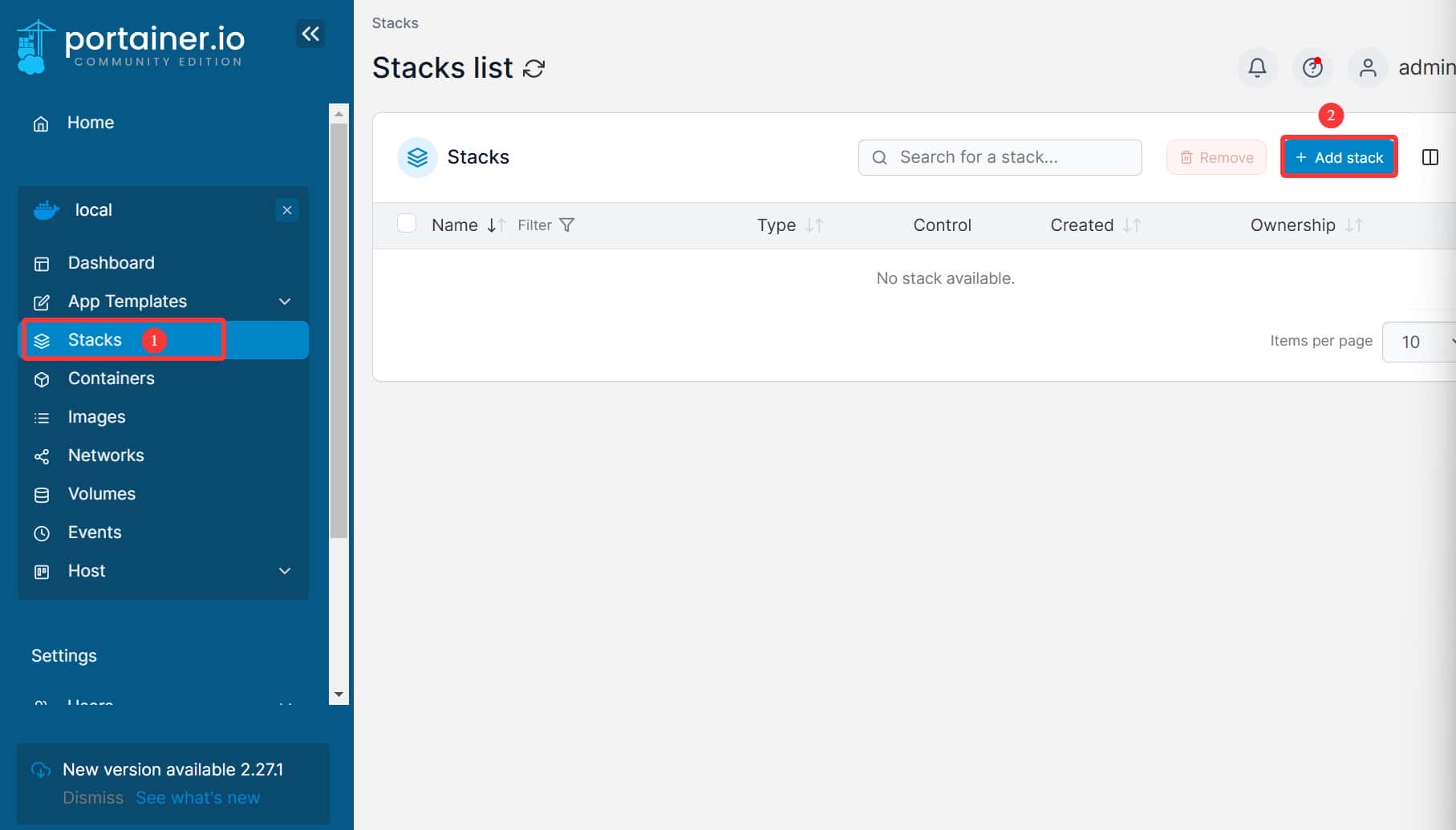Click the admin user avatar icon

click(1368, 68)
